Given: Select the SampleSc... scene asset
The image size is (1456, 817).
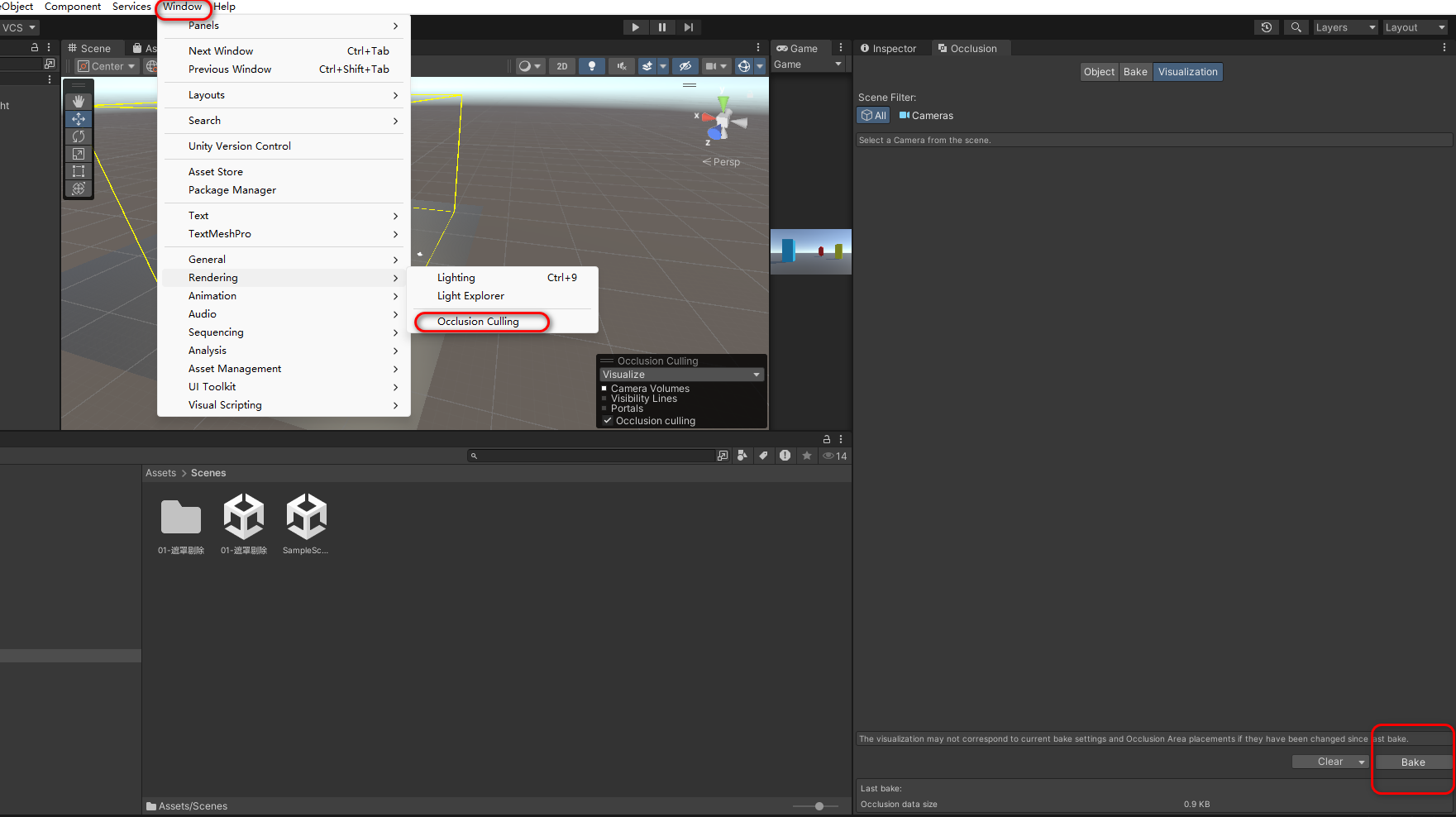Looking at the screenshot, I should click(306, 523).
